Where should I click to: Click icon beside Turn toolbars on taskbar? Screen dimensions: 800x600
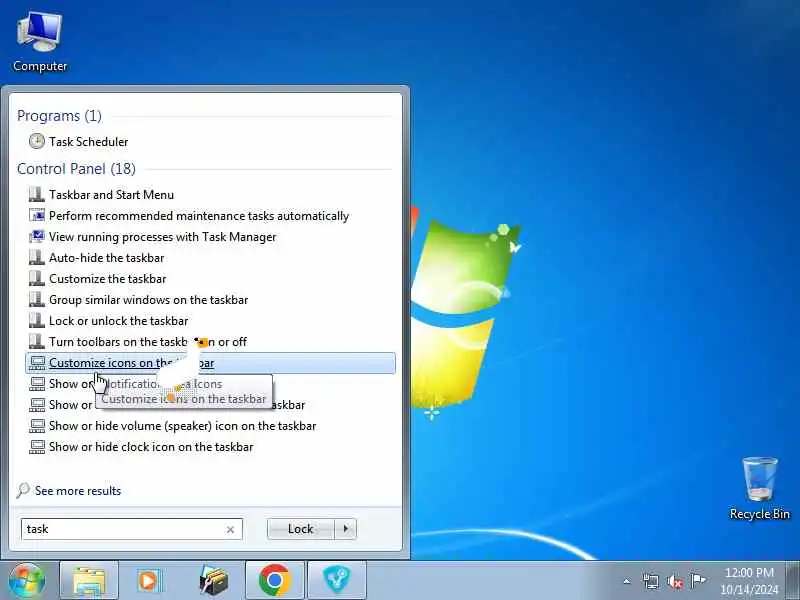[37, 341]
